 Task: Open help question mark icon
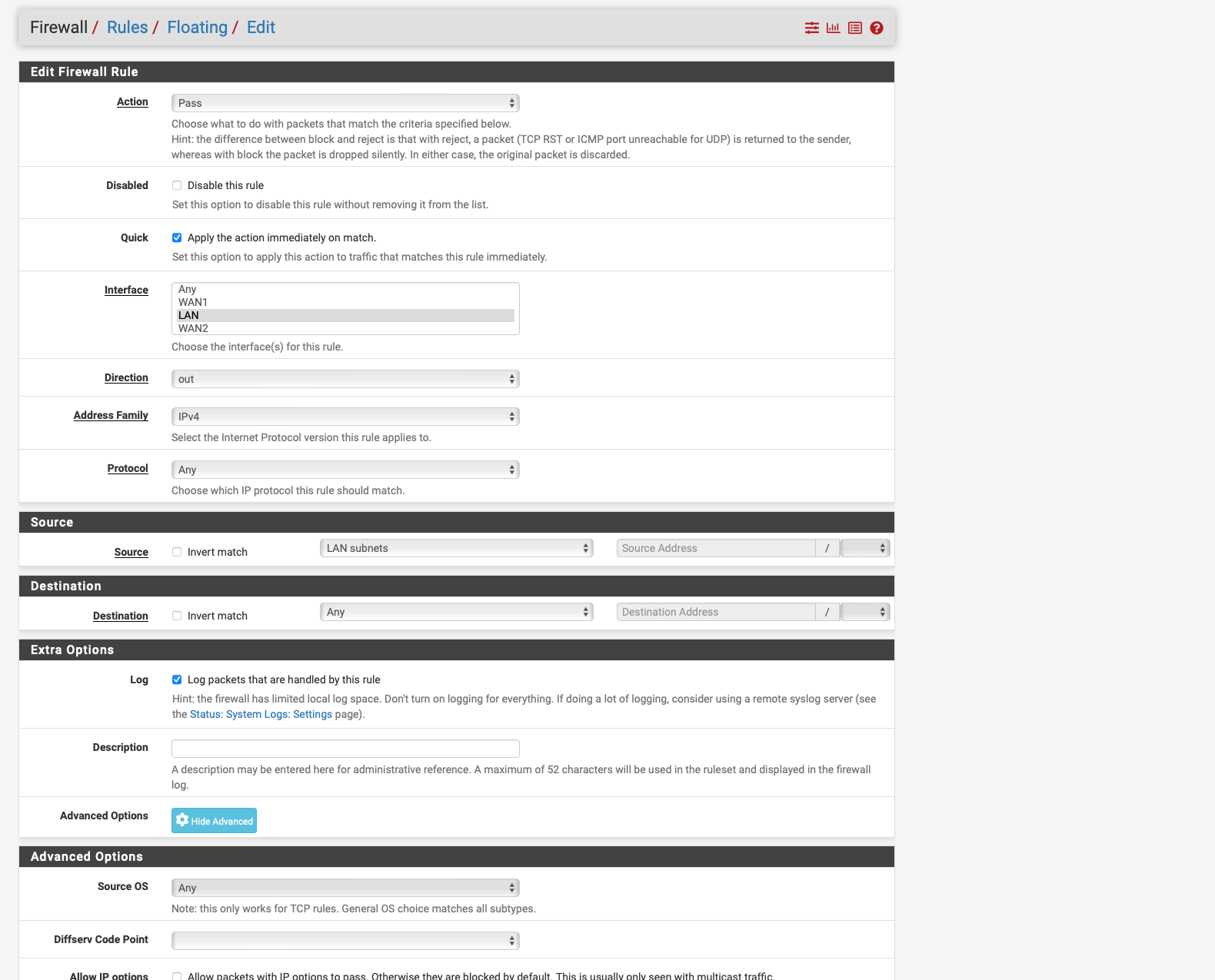coord(877,28)
